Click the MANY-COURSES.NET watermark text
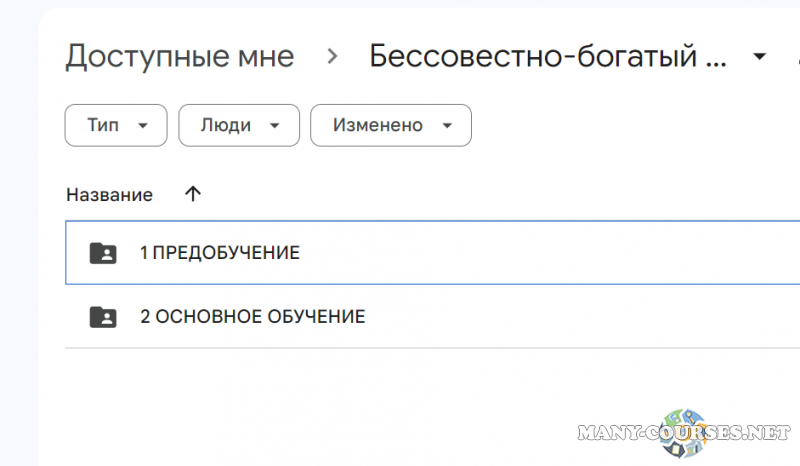Image resolution: width=800 pixels, height=466 pixels. click(x=680, y=434)
